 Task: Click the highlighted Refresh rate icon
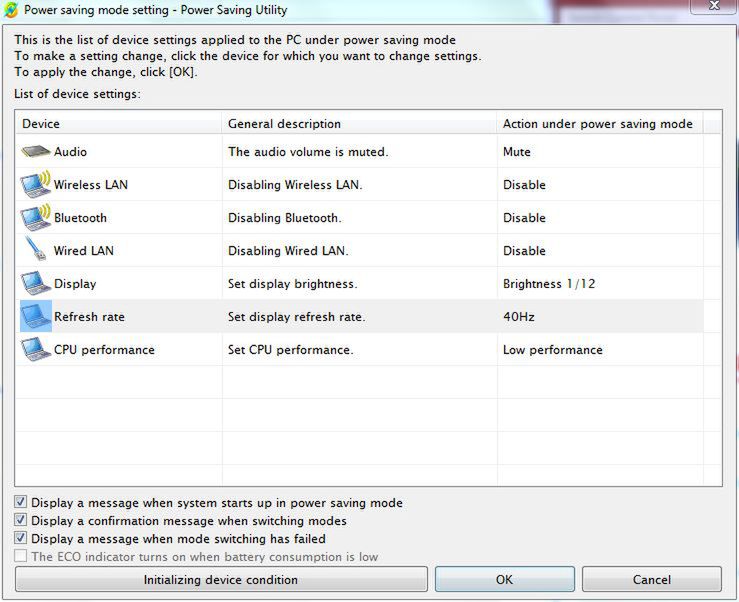pyautogui.click(x=36, y=316)
